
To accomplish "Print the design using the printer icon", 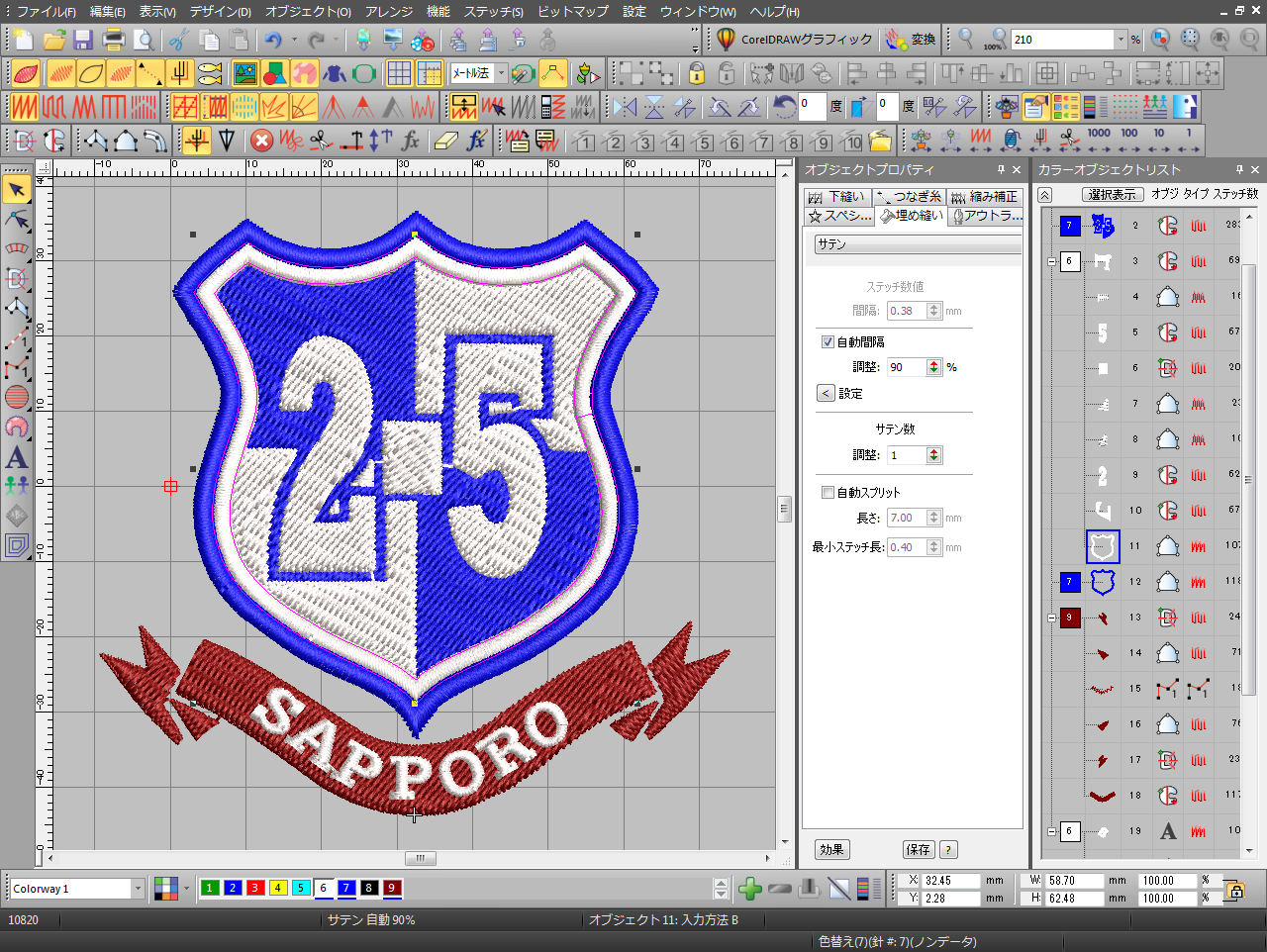I will click(114, 40).
